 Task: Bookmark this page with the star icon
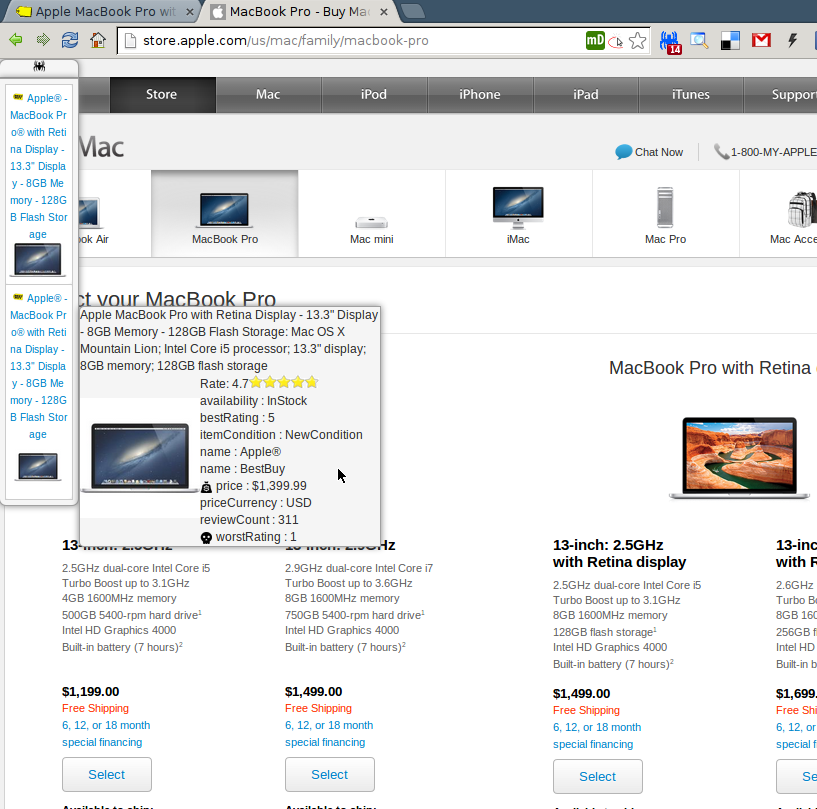coord(638,40)
